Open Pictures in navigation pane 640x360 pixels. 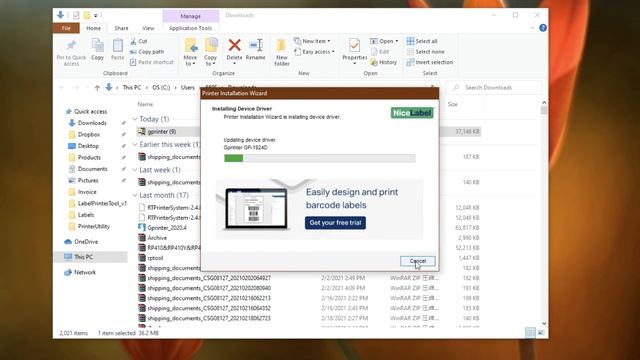88,180
